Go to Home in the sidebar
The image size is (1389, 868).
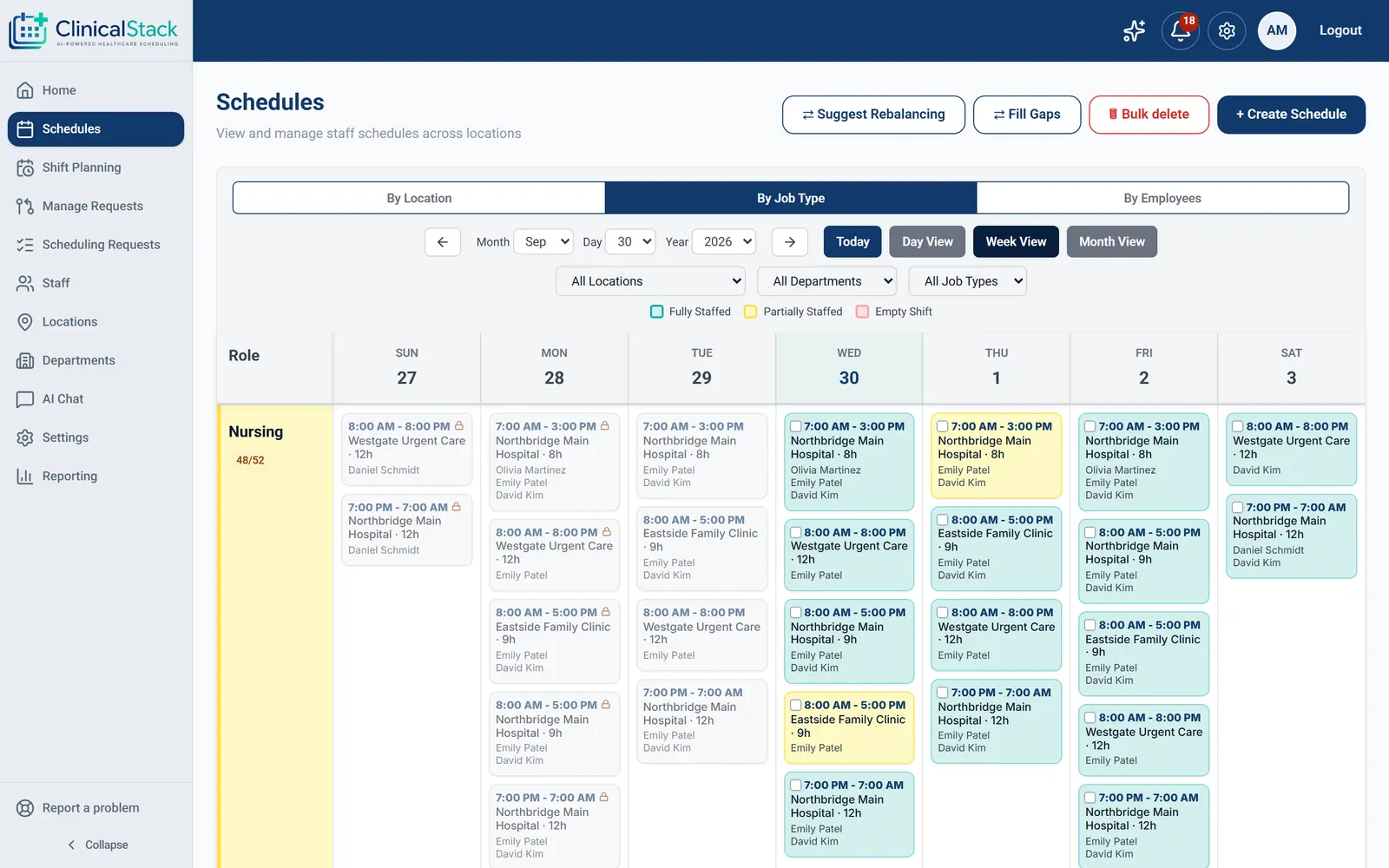[95, 90]
